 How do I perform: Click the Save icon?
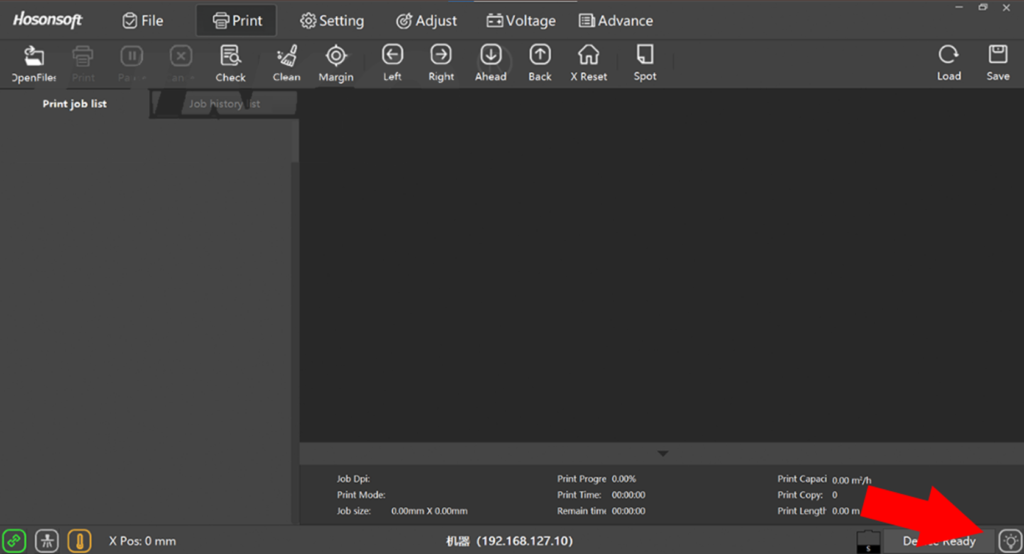(x=998, y=63)
